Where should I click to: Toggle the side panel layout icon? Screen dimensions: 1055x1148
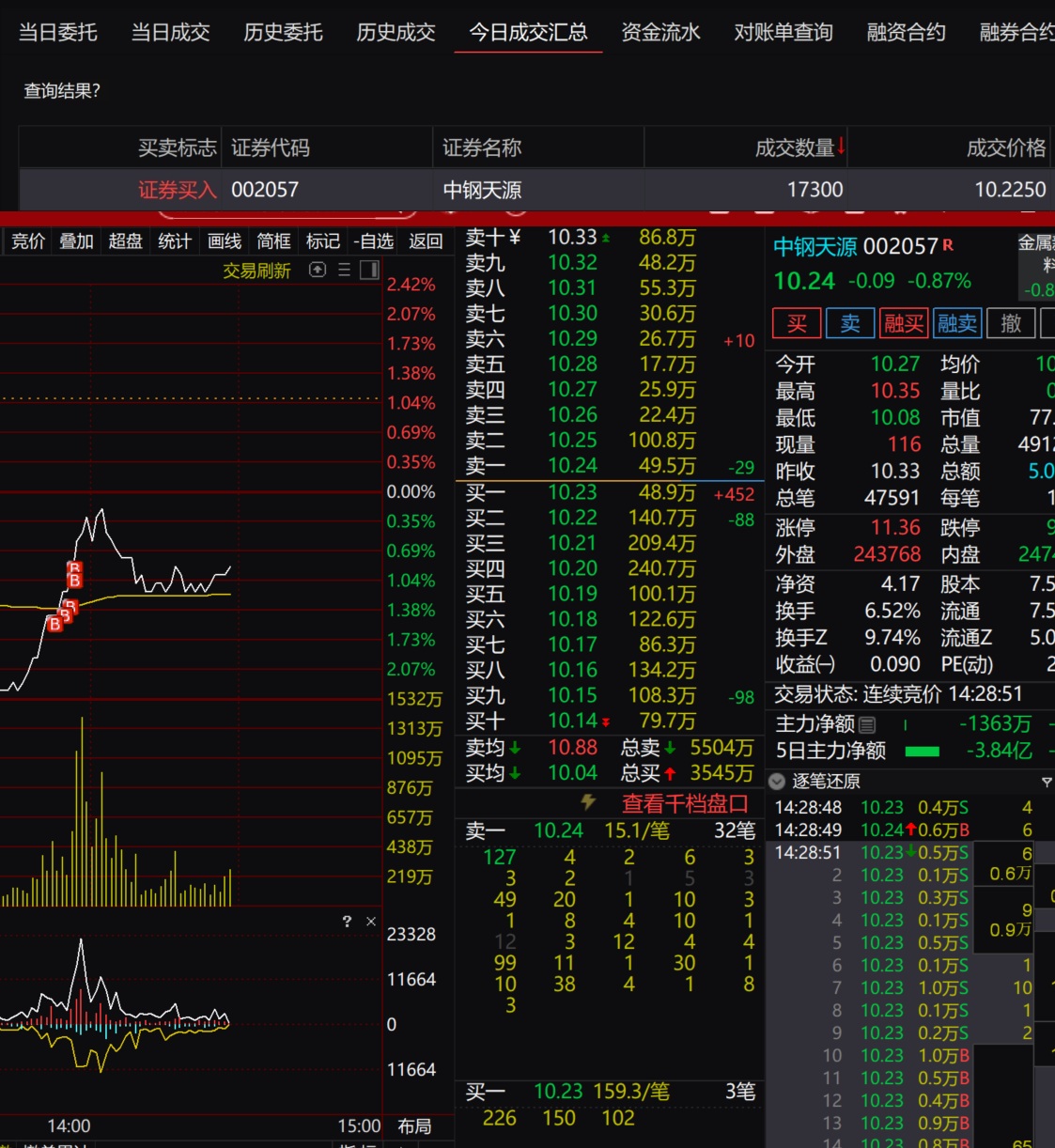point(369,270)
